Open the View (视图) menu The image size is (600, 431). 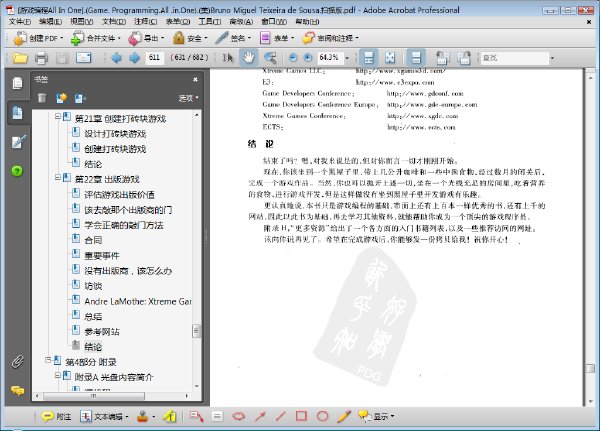(82, 22)
